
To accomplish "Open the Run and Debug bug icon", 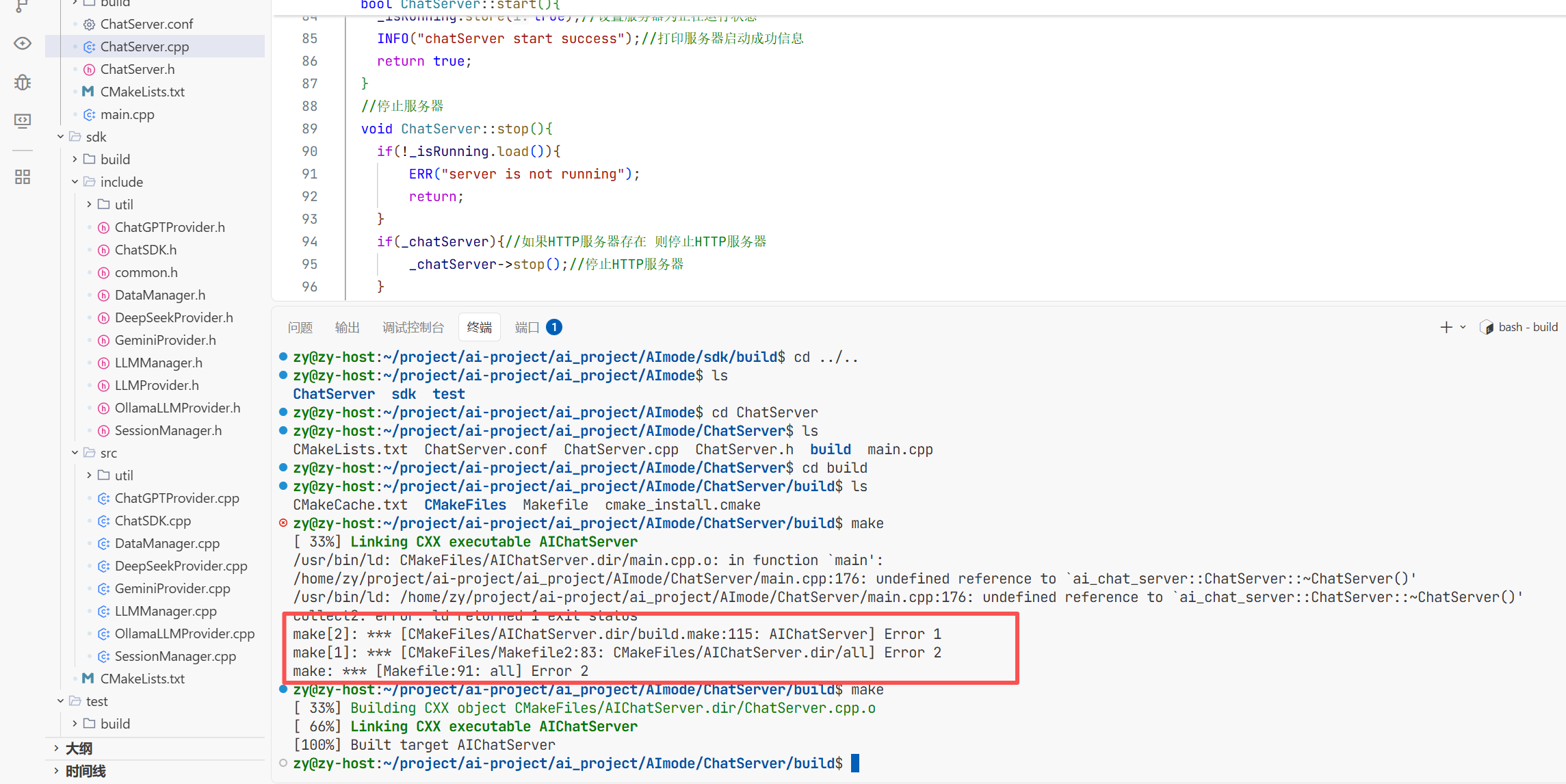I will [23, 83].
